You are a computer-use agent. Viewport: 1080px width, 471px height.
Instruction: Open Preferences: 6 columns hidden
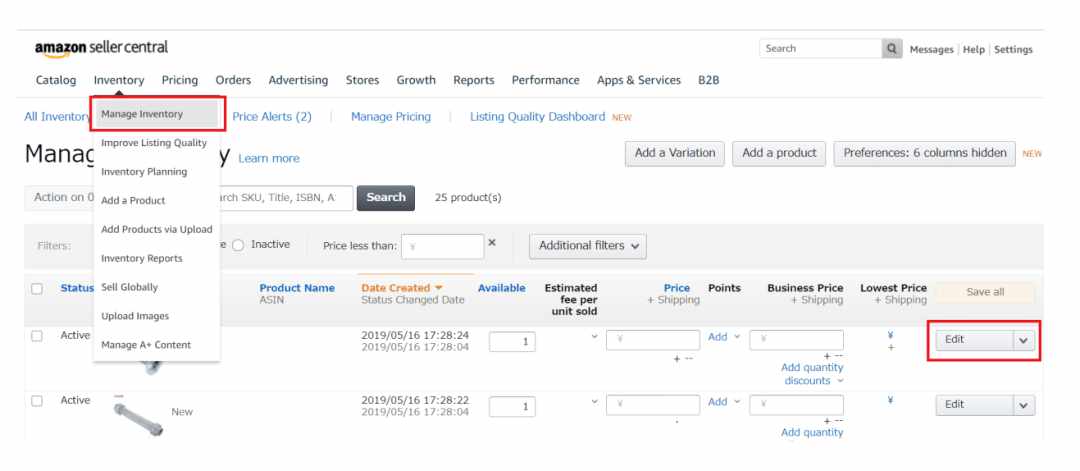pos(925,154)
